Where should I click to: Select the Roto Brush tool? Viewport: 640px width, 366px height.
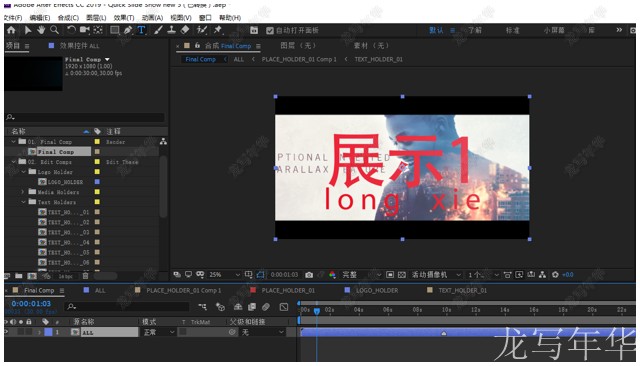tap(202, 30)
